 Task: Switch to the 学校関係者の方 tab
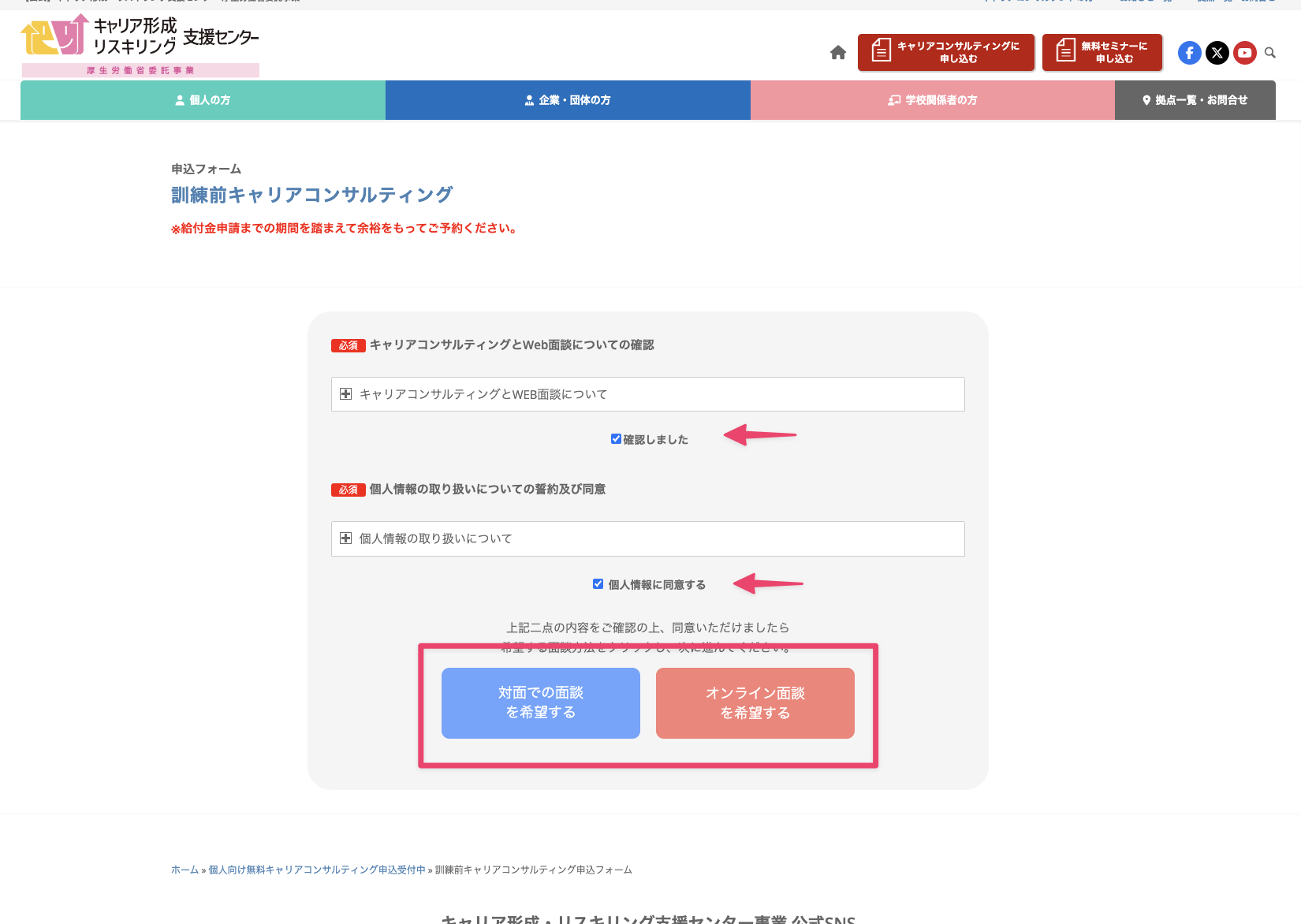(933, 99)
